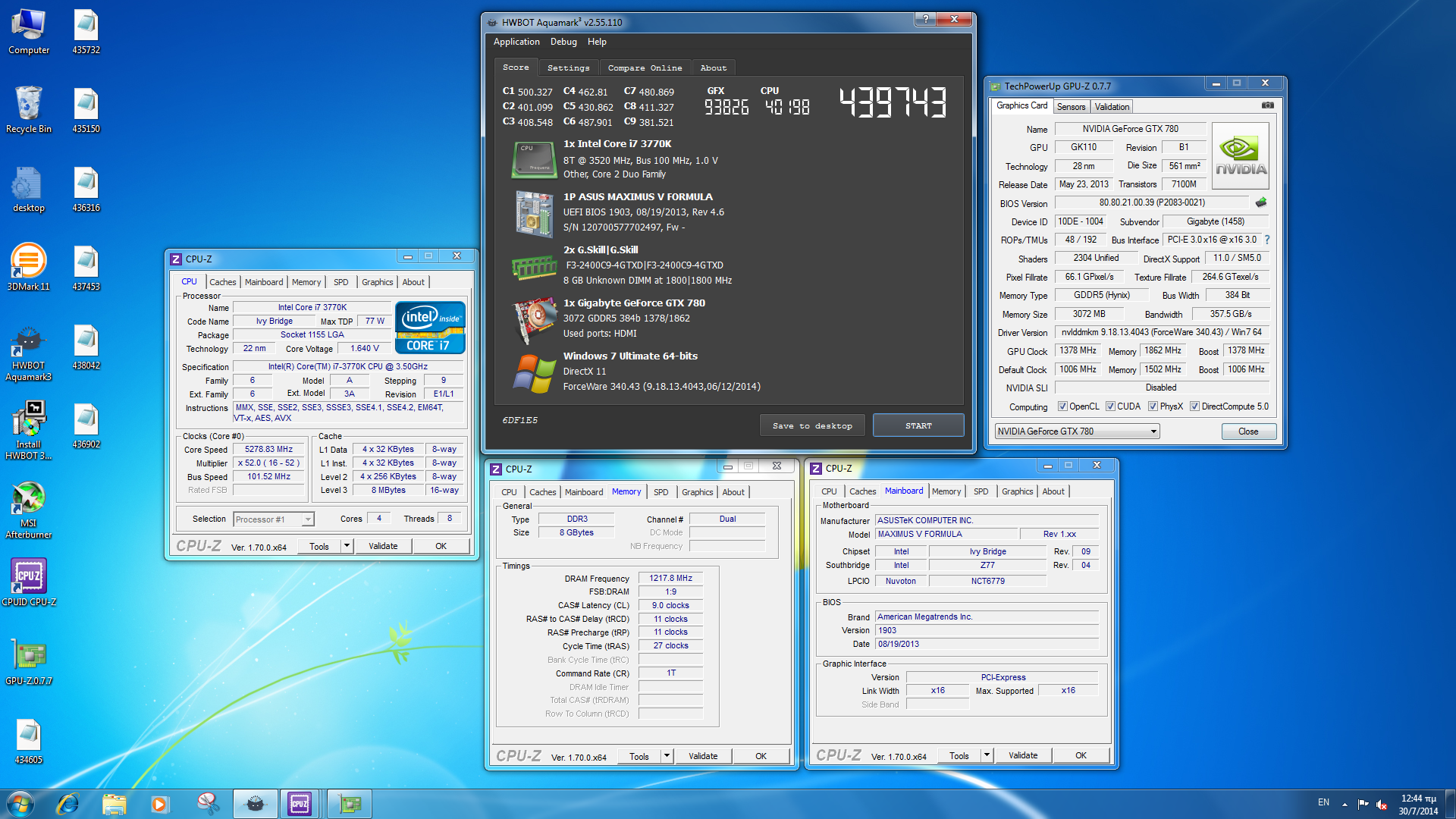The height and width of the screenshot is (819, 1456).
Task: Click GPU-Z BIOS save chip icon
Action: click(x=1260, y=202)
